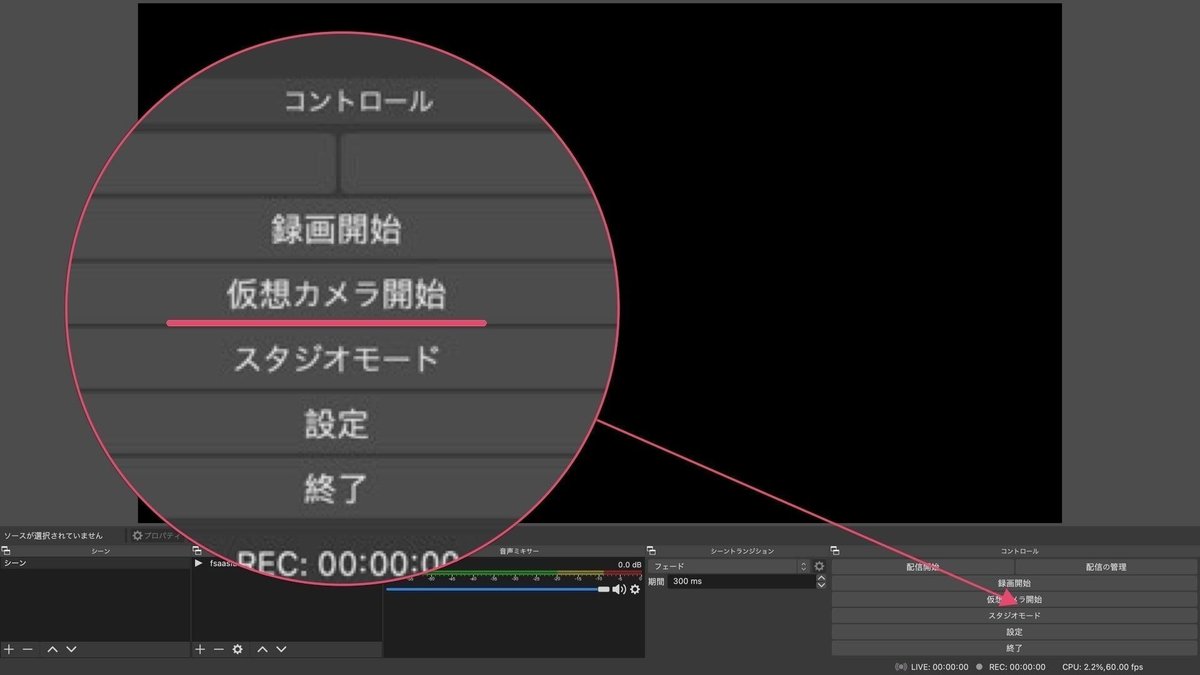Click the LIVE: 00:00:00 timer text
1200x675 pixels.
point(939,667)
